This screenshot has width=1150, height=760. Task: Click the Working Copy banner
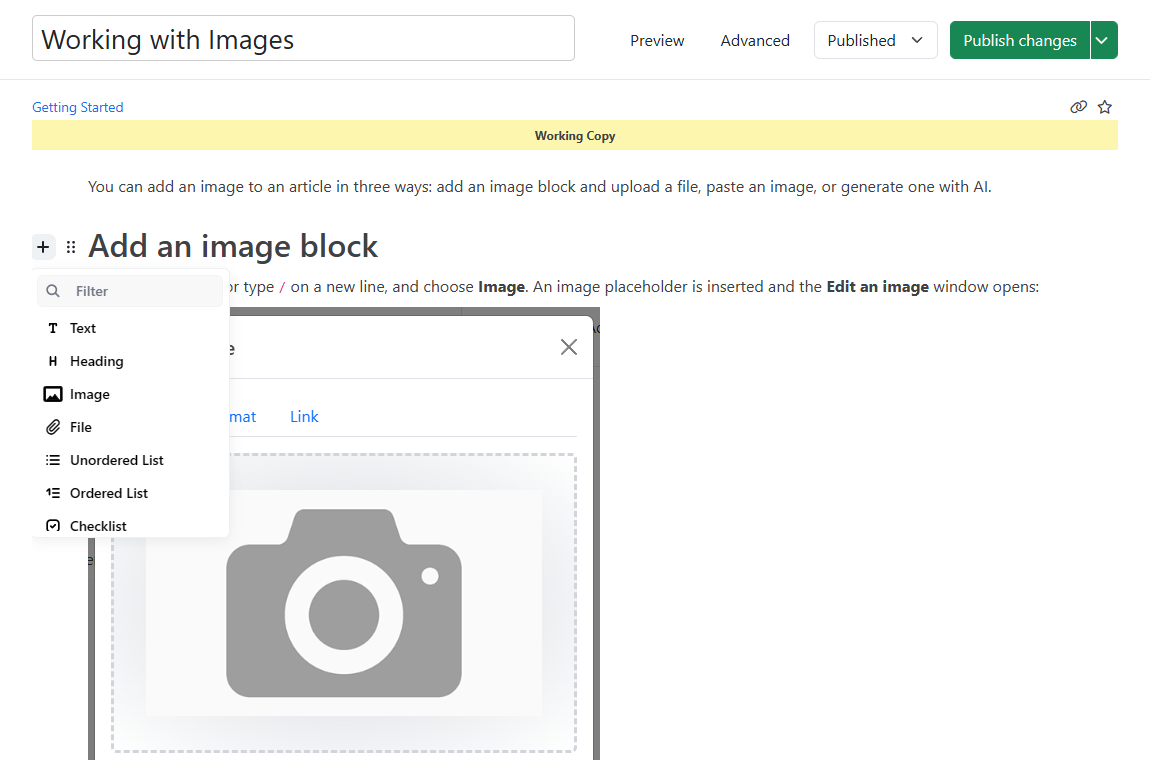tap(575, 136)
